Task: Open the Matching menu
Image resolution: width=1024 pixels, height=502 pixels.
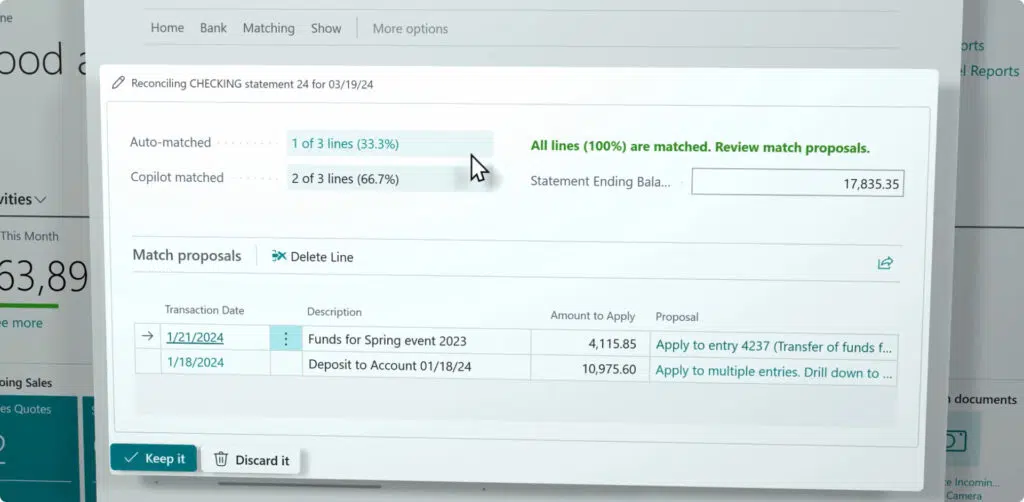Action: point(268,28)
